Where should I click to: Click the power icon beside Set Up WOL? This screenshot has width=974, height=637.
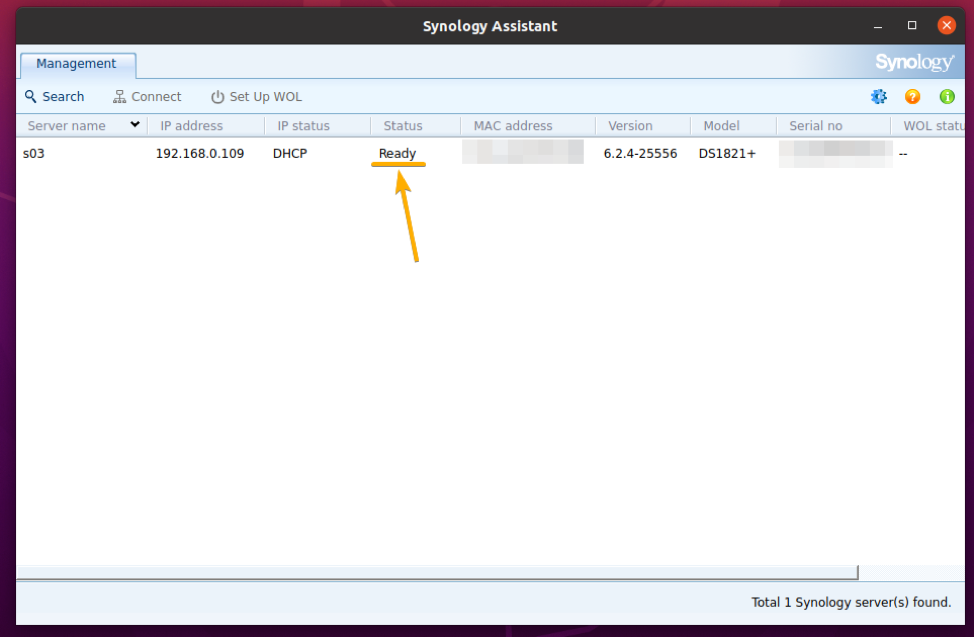pyautogui.click(x=217, y=96)
